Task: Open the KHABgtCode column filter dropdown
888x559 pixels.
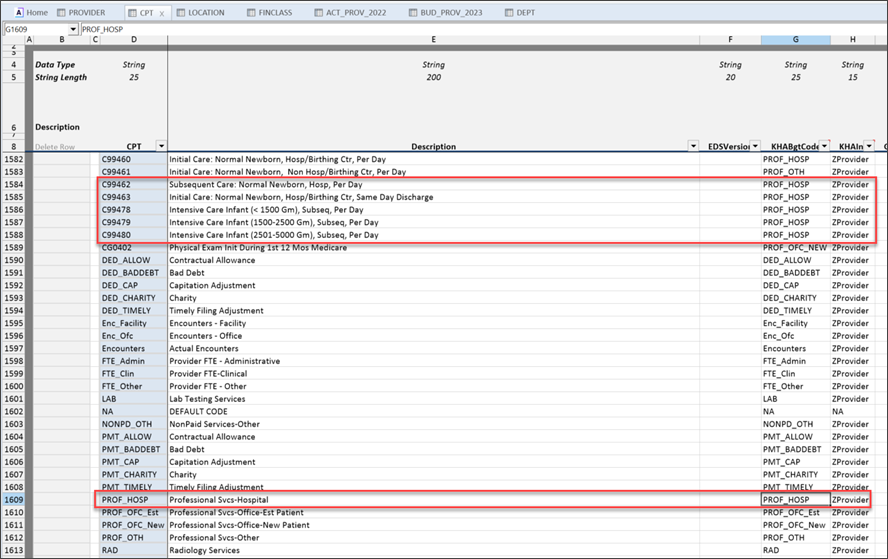Action: (824, 147)
